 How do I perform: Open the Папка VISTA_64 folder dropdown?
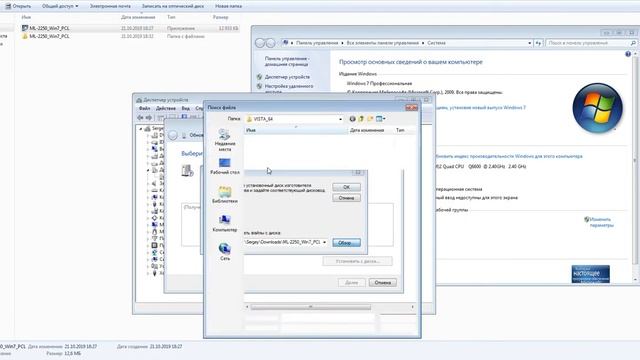pos(340,119)
